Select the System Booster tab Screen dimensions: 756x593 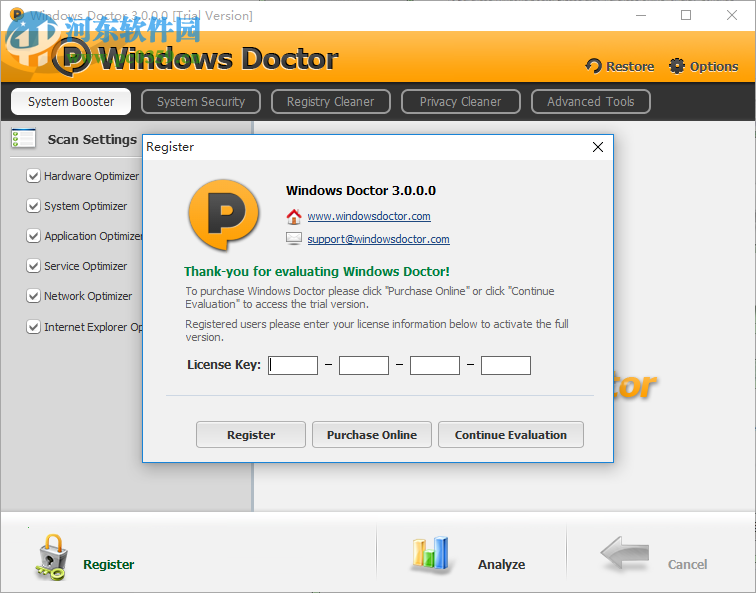point(71,102)
